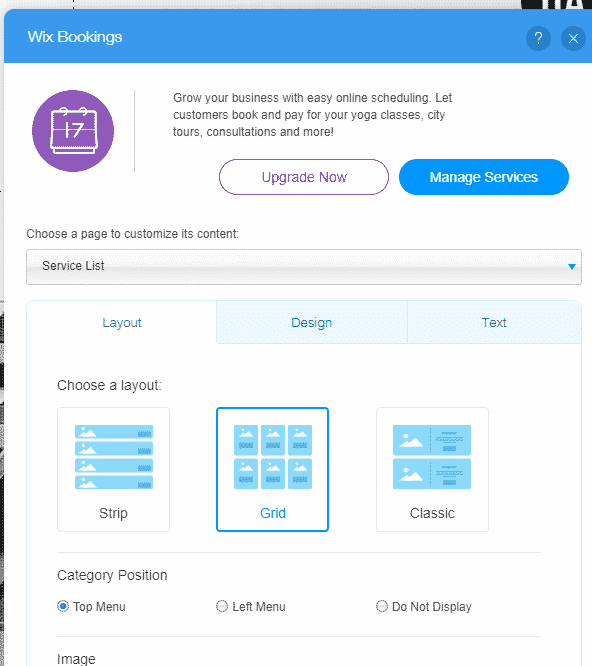Switch to the Design tab
This screenshot has height=666, width=592.
pos(312,322)
